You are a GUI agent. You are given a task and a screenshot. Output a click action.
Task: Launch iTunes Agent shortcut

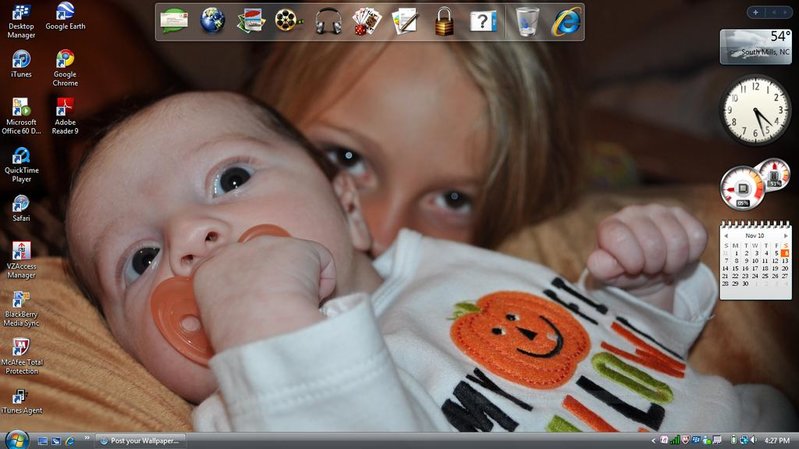click(x=21, y=401)
